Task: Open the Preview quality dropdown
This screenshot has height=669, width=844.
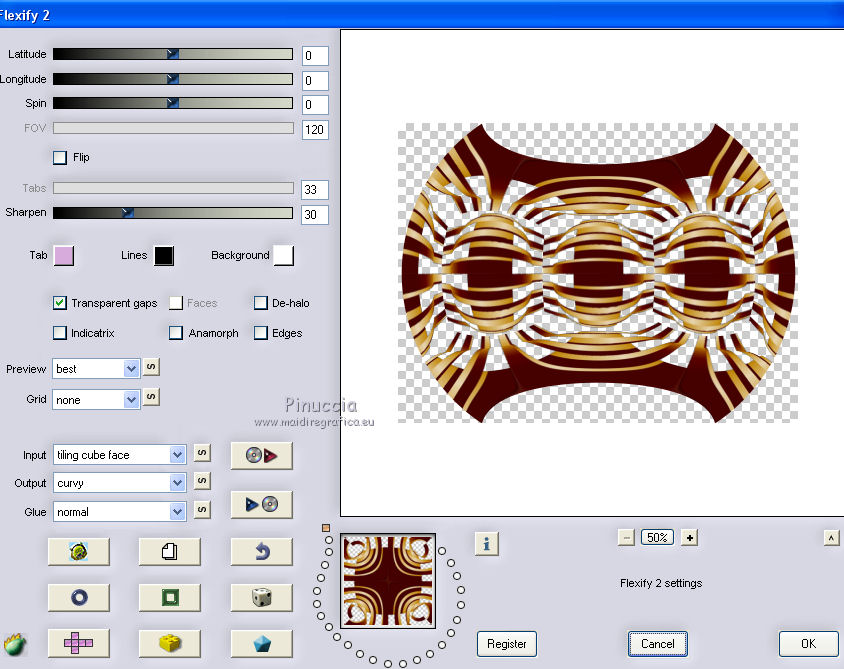Action: [96, 369]
